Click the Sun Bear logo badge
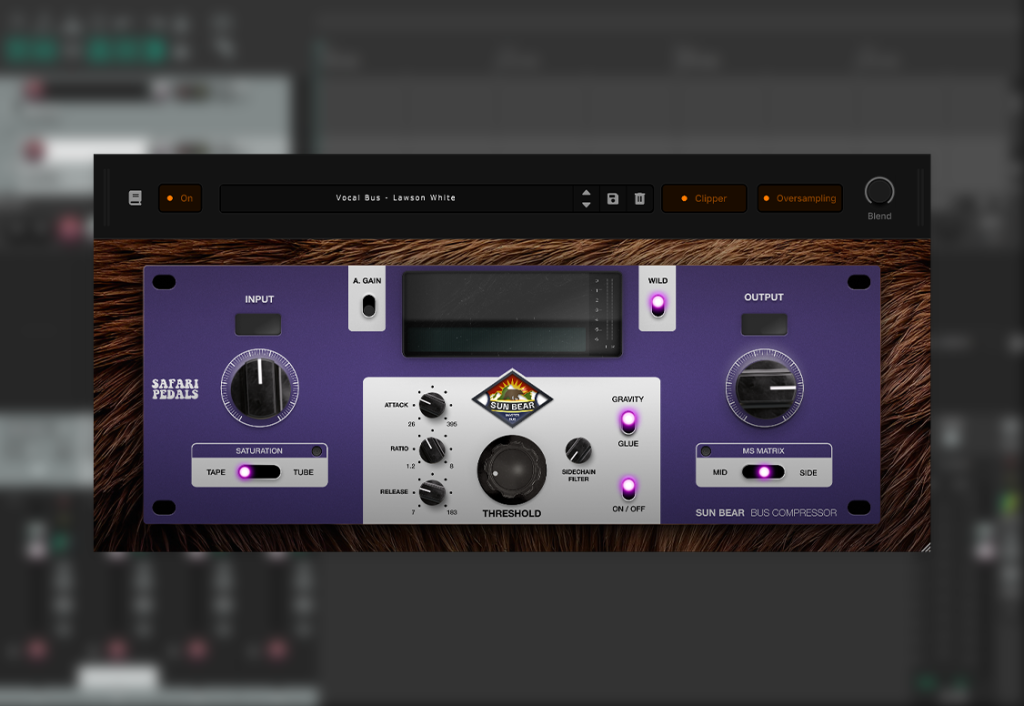This screenshot has width=1024, height=706. 512,399
